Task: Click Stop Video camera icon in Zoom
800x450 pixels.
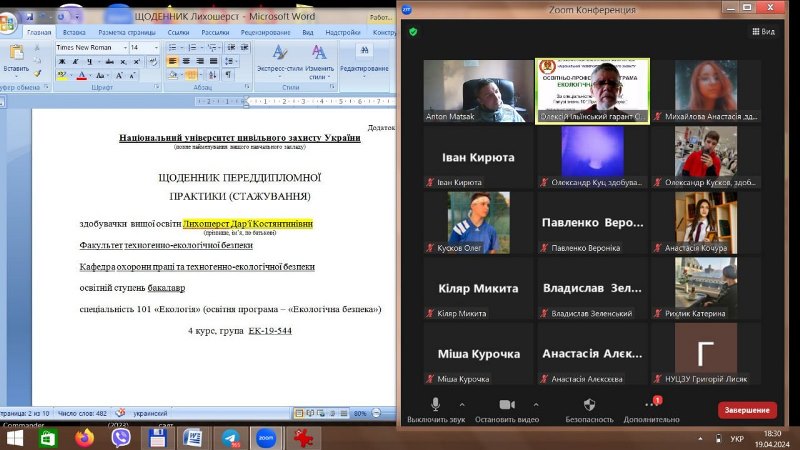Action: point(507,404)
